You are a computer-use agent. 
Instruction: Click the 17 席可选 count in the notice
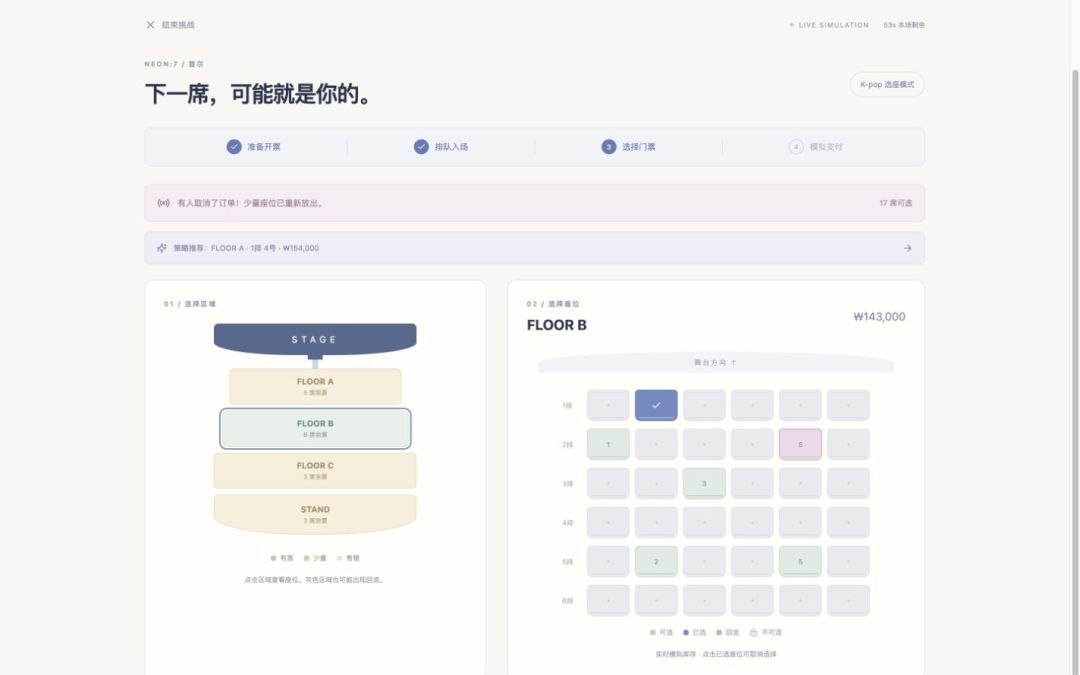[x=895, y=203]
